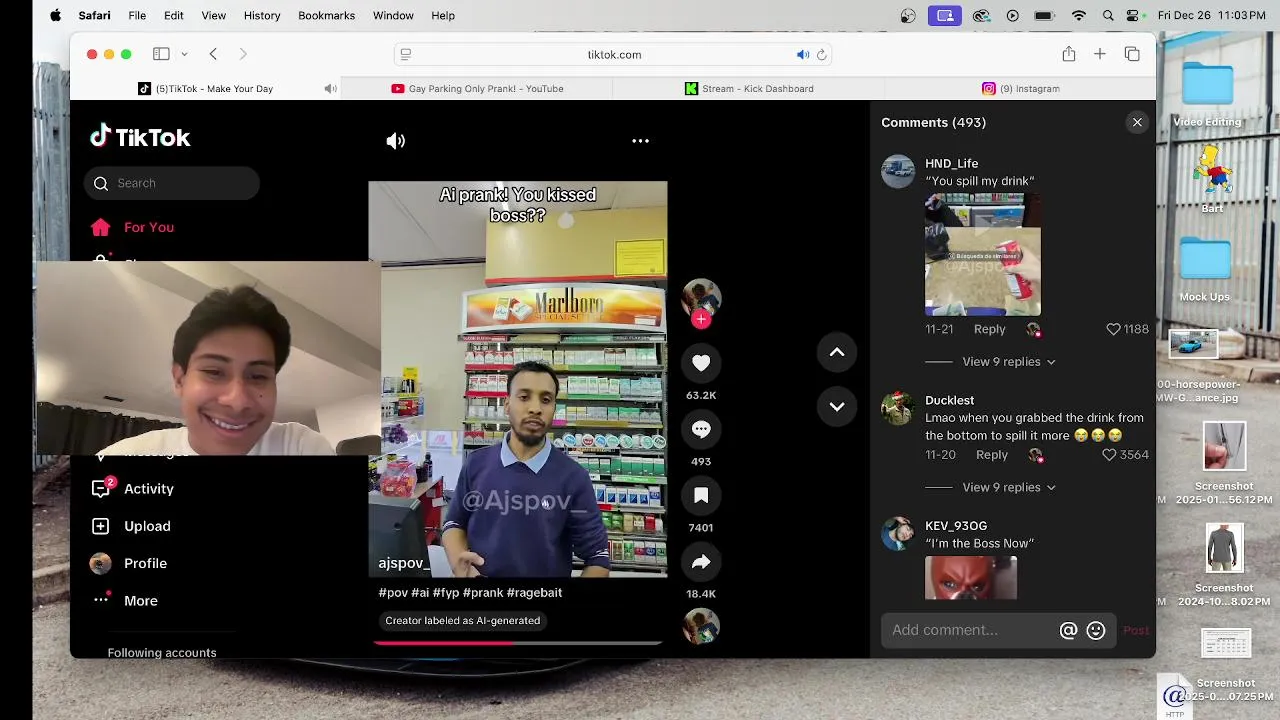Open the Safari History menu

[x=262, y=15]
